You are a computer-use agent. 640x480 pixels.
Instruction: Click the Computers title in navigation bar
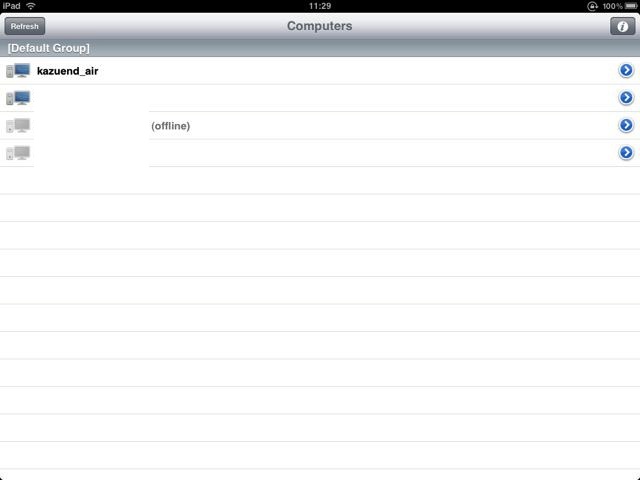tap(319, 26)
